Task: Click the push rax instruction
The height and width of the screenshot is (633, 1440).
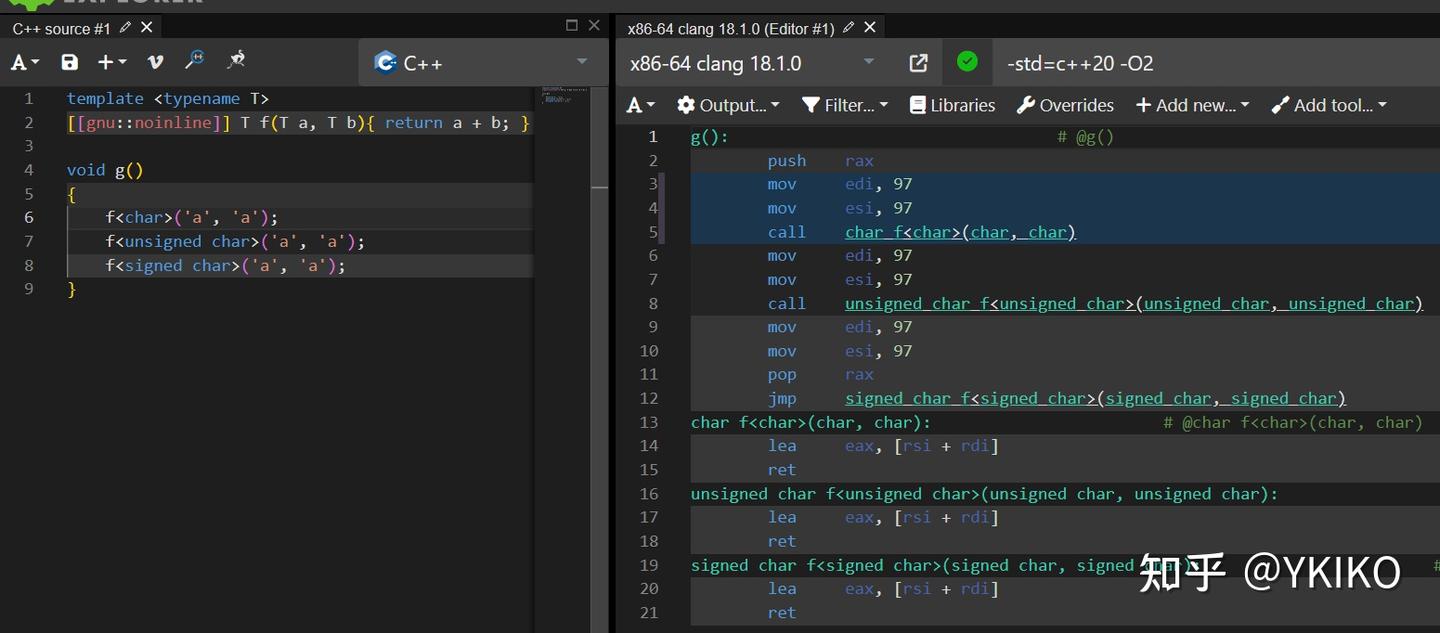Action: [x=820, y=161]
